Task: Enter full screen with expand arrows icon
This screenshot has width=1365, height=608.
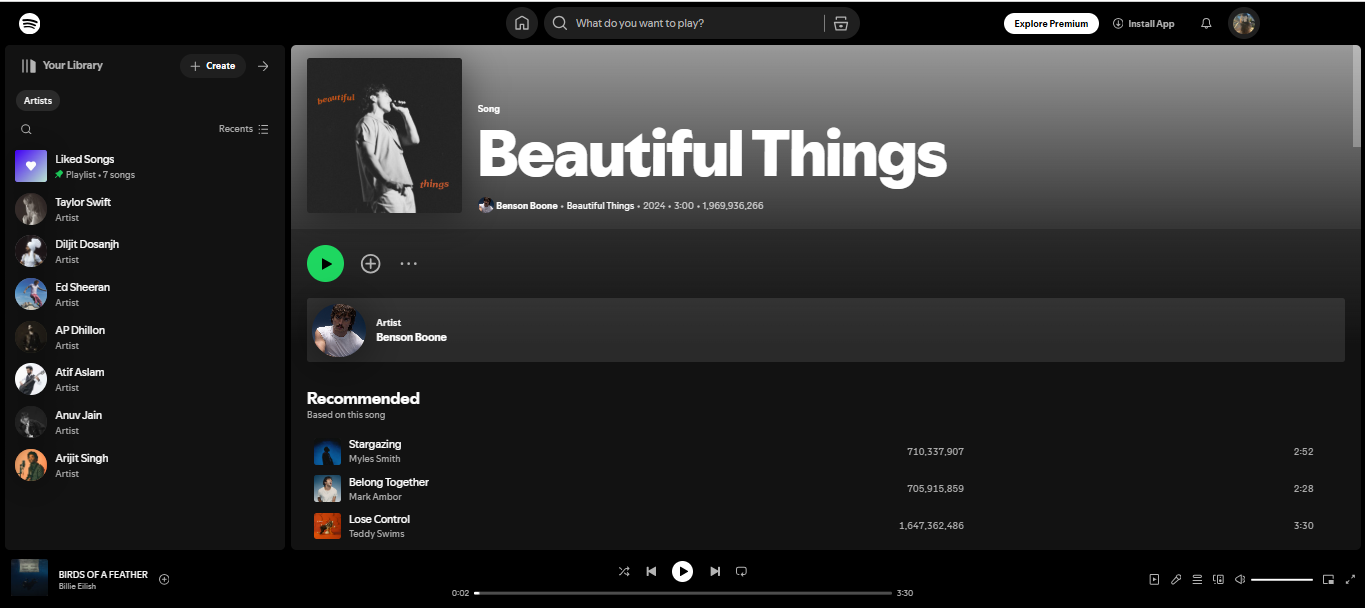Action: click(1350, 579)
